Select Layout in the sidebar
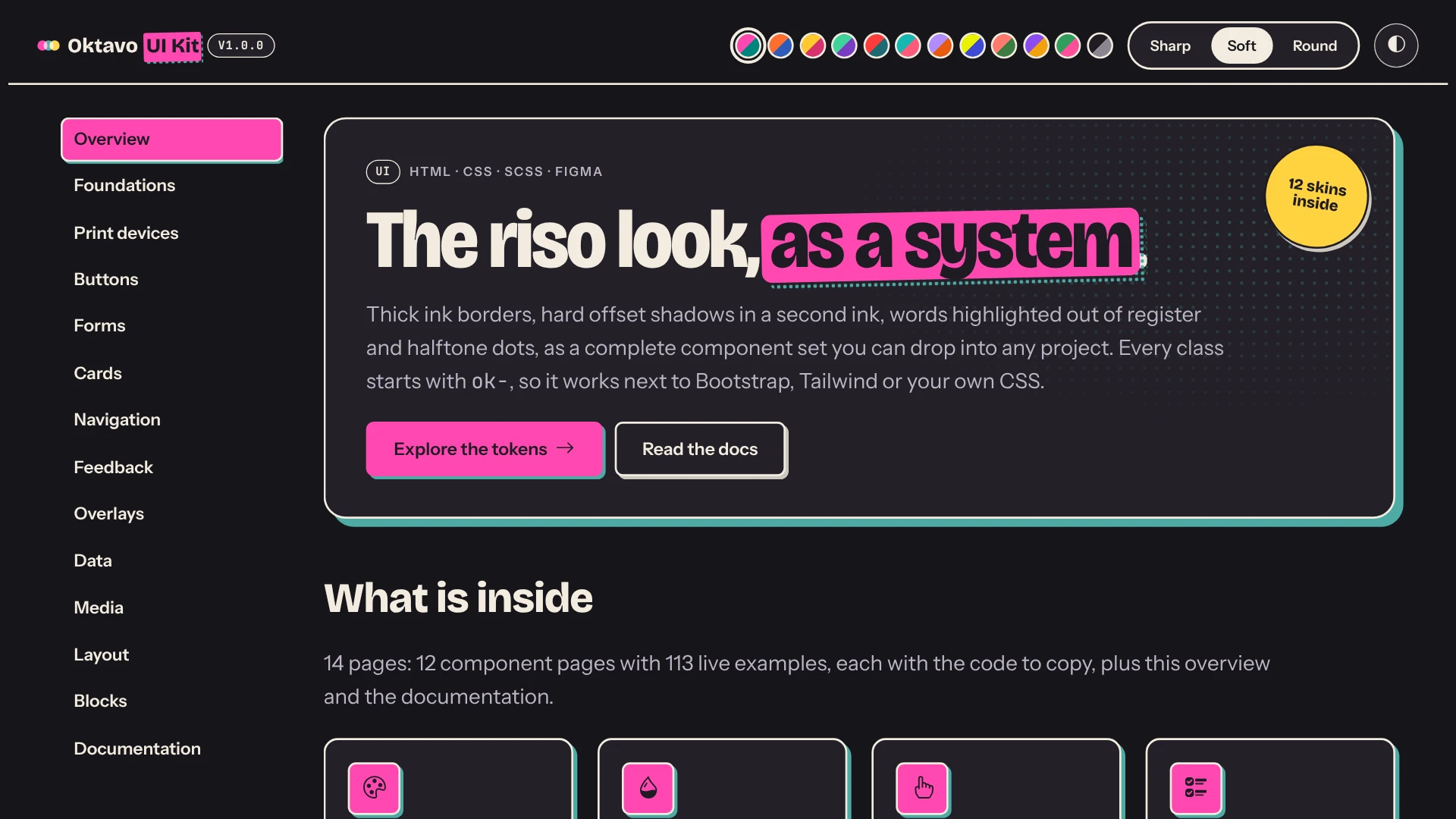 (x=171, y=654)
